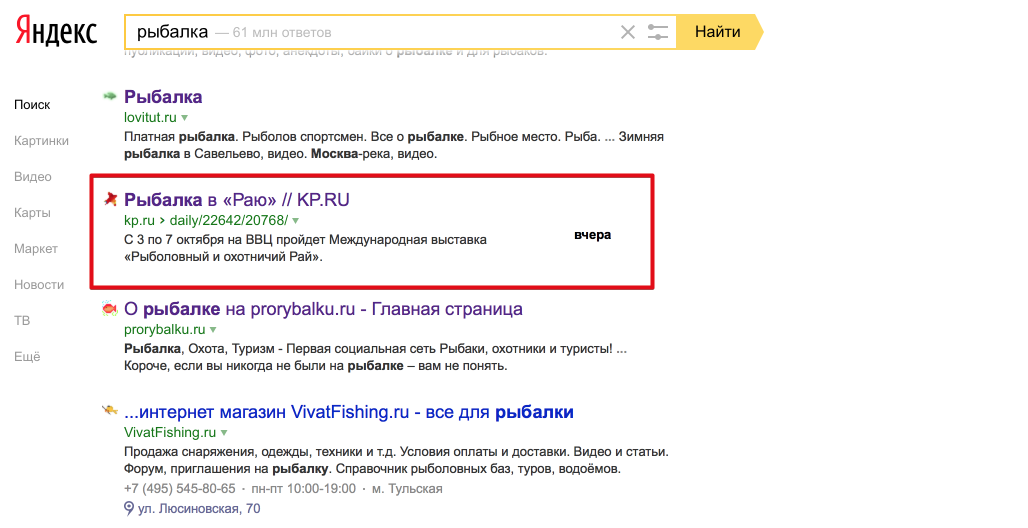The width and height of the screenshot is (1028, 528).
Task: Click the KP.RU red favicon
Action: [x=110, y=199]
